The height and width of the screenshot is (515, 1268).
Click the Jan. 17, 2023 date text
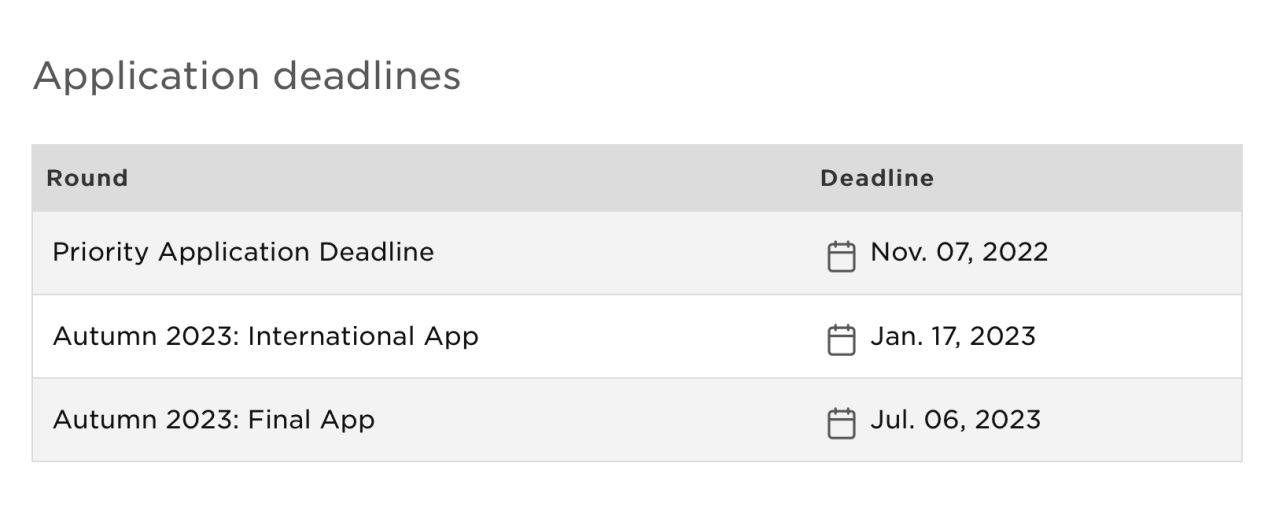click(x=953, y=336)
